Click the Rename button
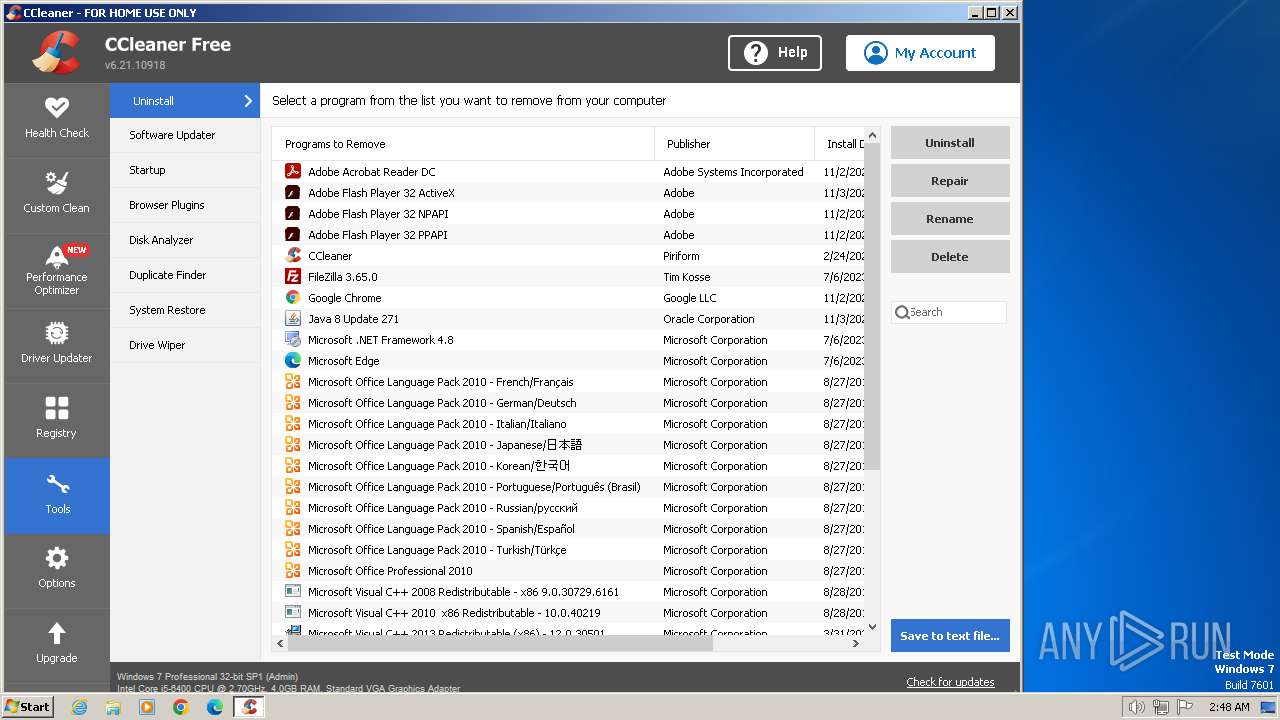Image resolution: width=1280 pixels, height=720 pixels. pyautogui.click(x=950, y=219)
